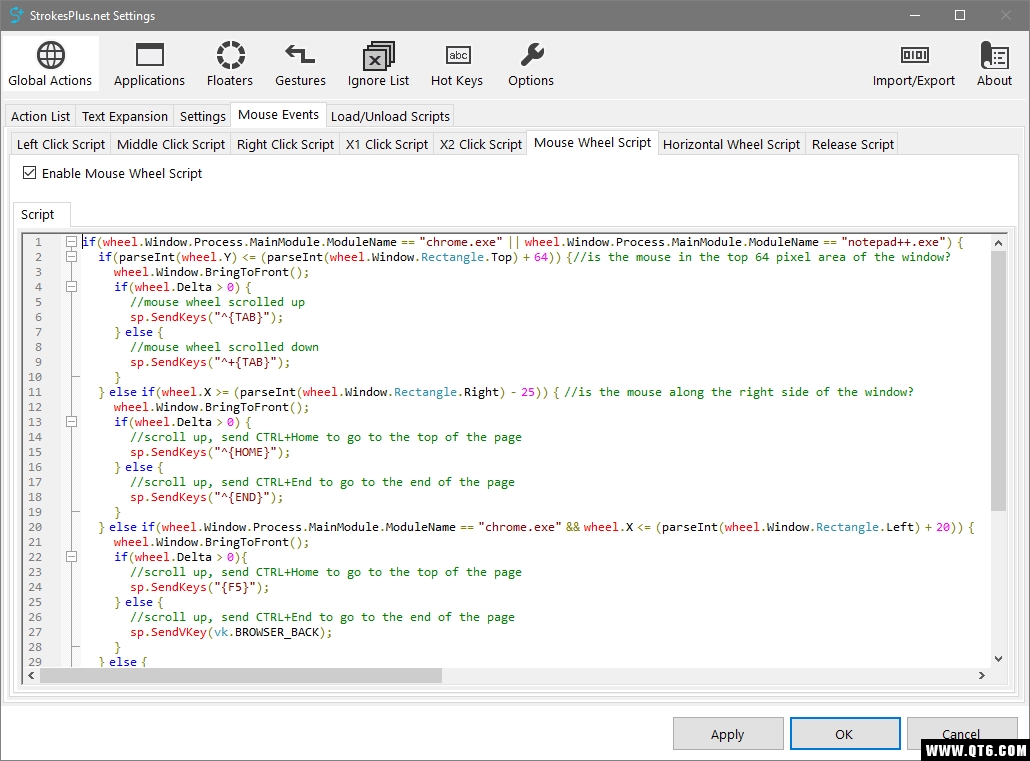Click the sp.SendKeys("^+{TAB}") code line
This screenshot has width=1030, height=761.
click(x=210, y=362)
